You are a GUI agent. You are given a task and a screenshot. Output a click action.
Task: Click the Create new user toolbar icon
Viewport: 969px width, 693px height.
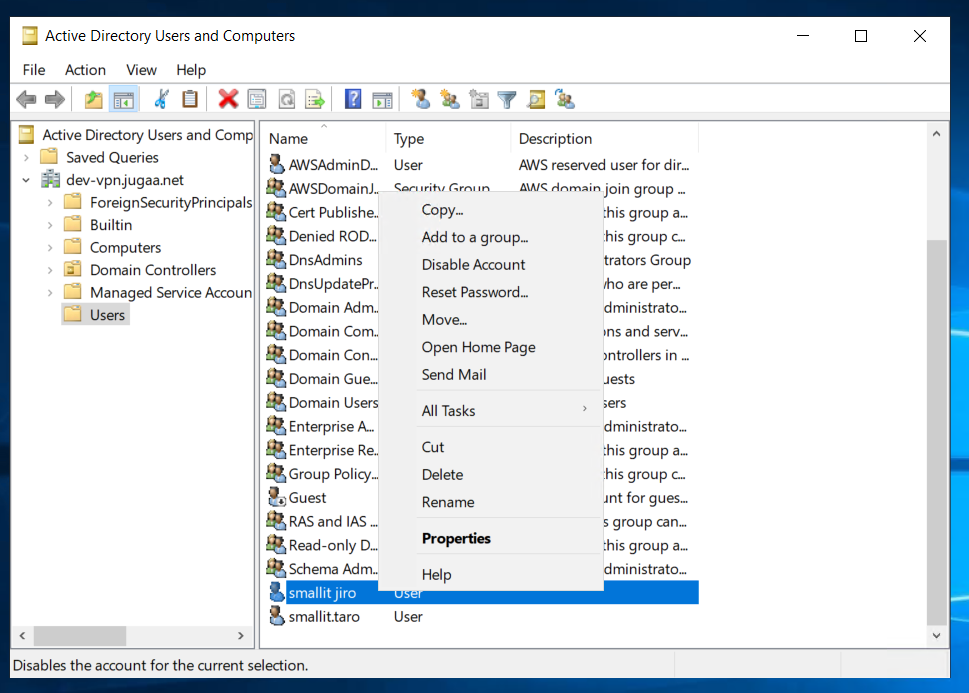[x=421, y=99]
